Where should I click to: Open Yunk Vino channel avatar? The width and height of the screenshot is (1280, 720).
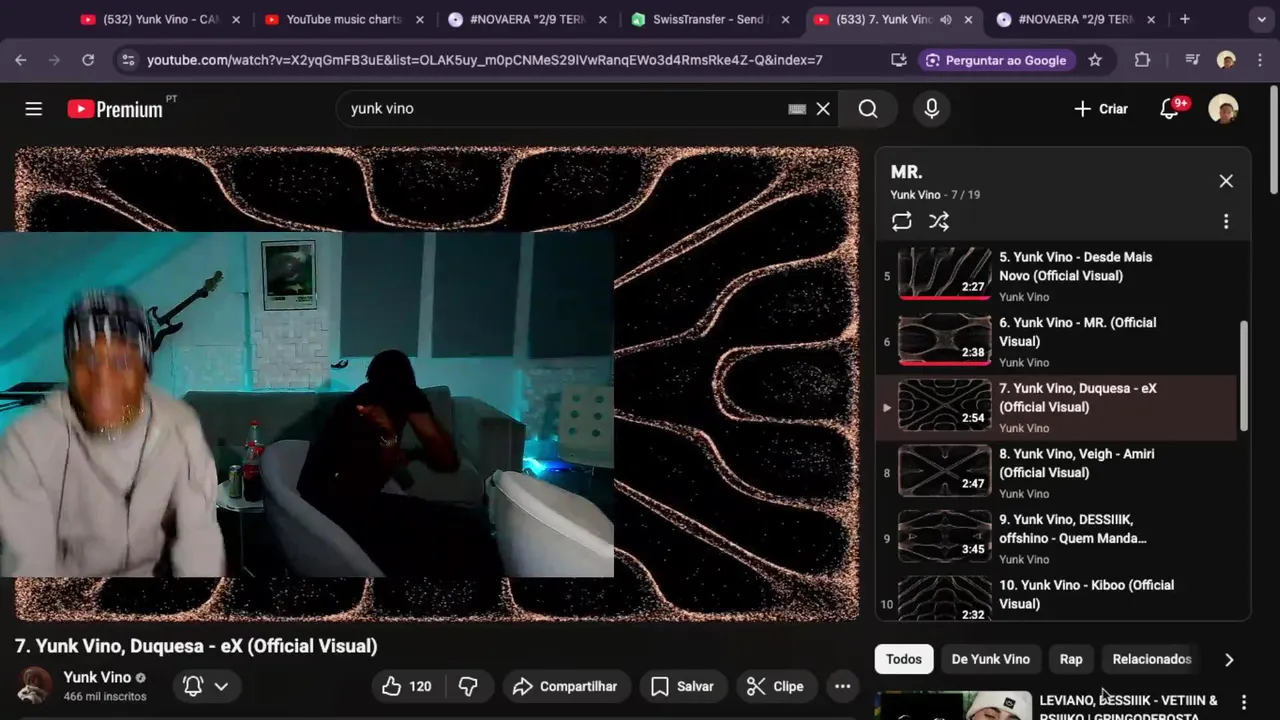[x=35, y=686]
